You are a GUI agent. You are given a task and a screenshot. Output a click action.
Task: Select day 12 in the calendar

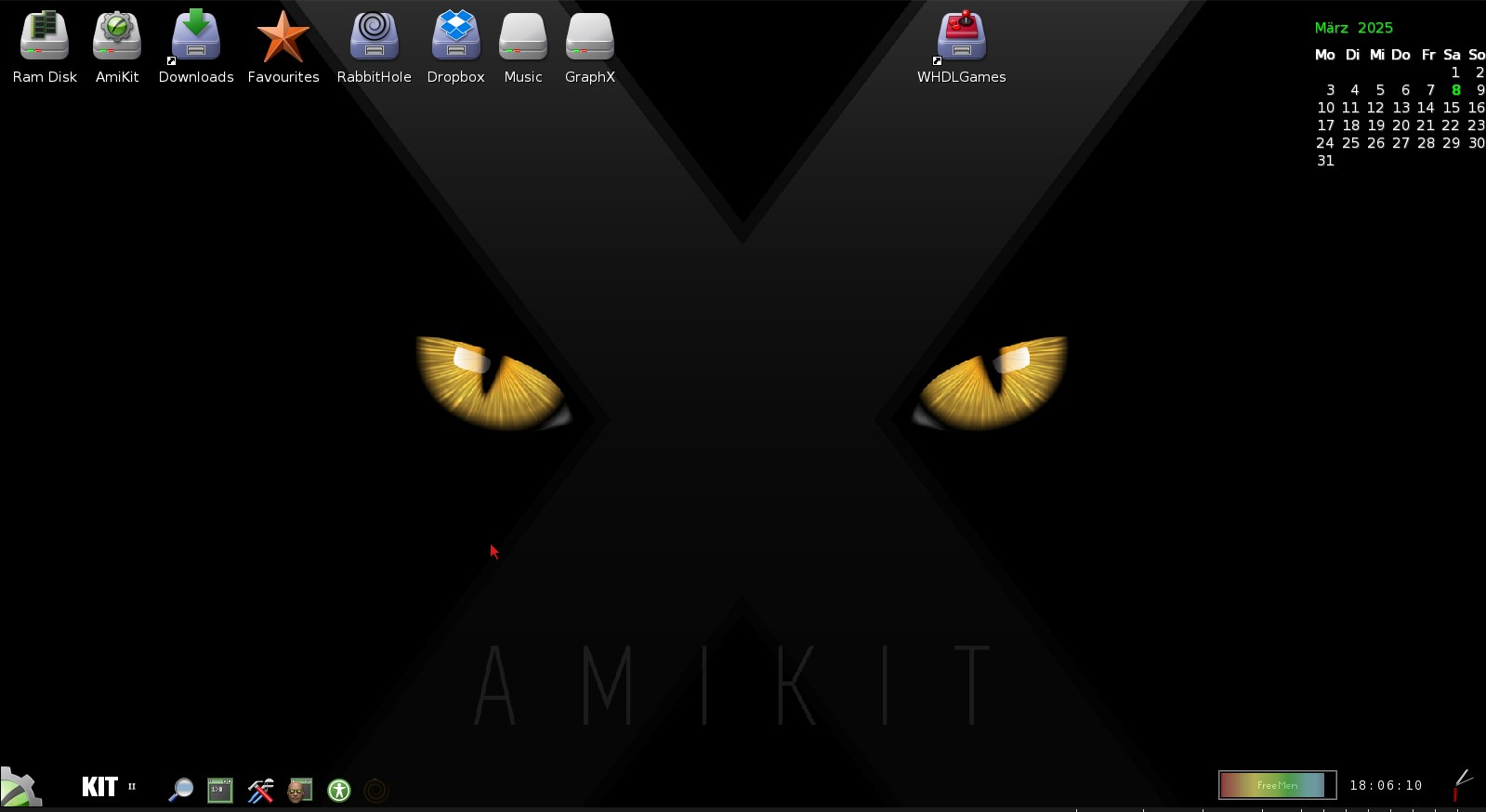click(1375, 108)
